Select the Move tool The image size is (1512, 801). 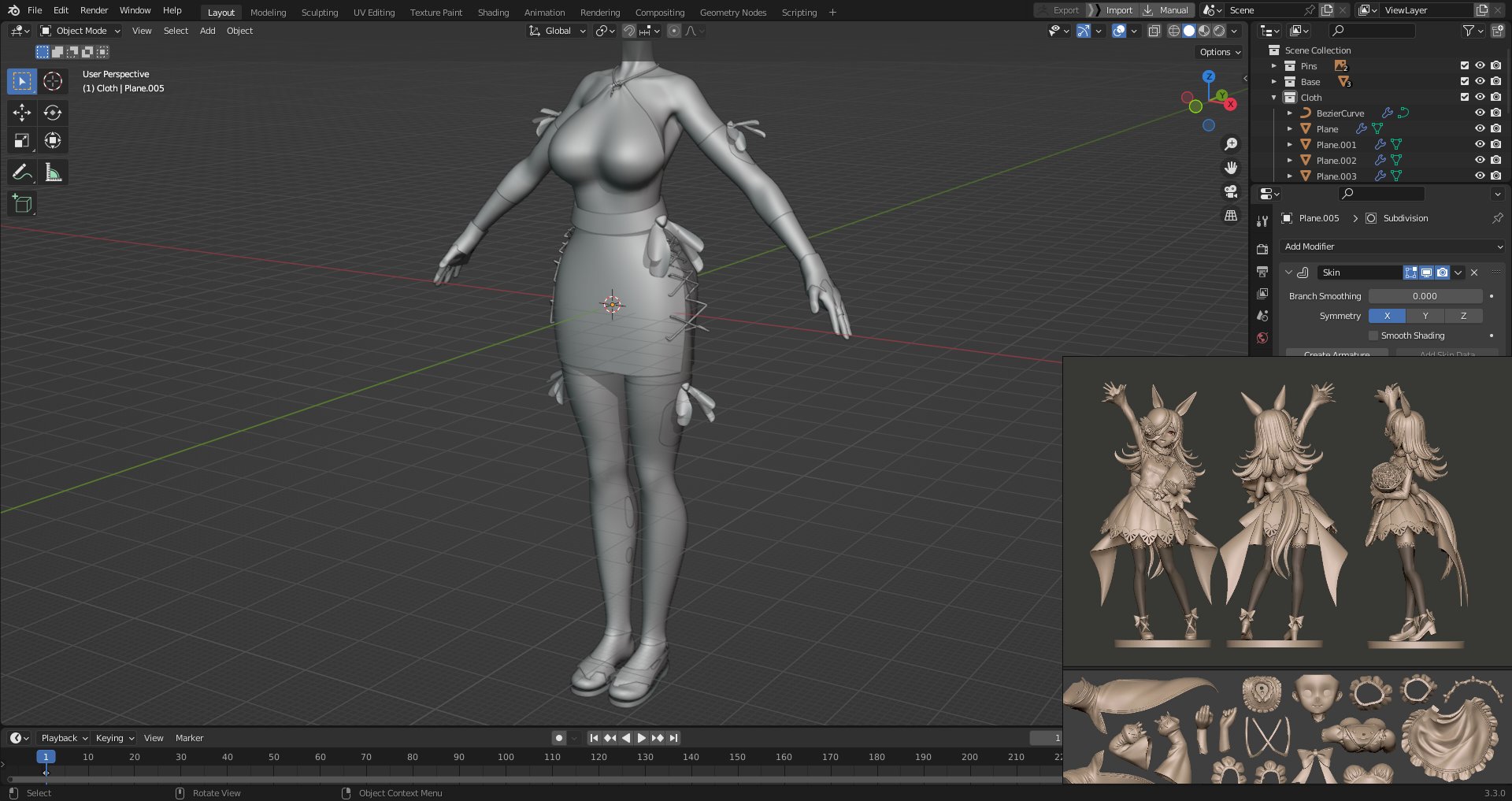point(21,113)
